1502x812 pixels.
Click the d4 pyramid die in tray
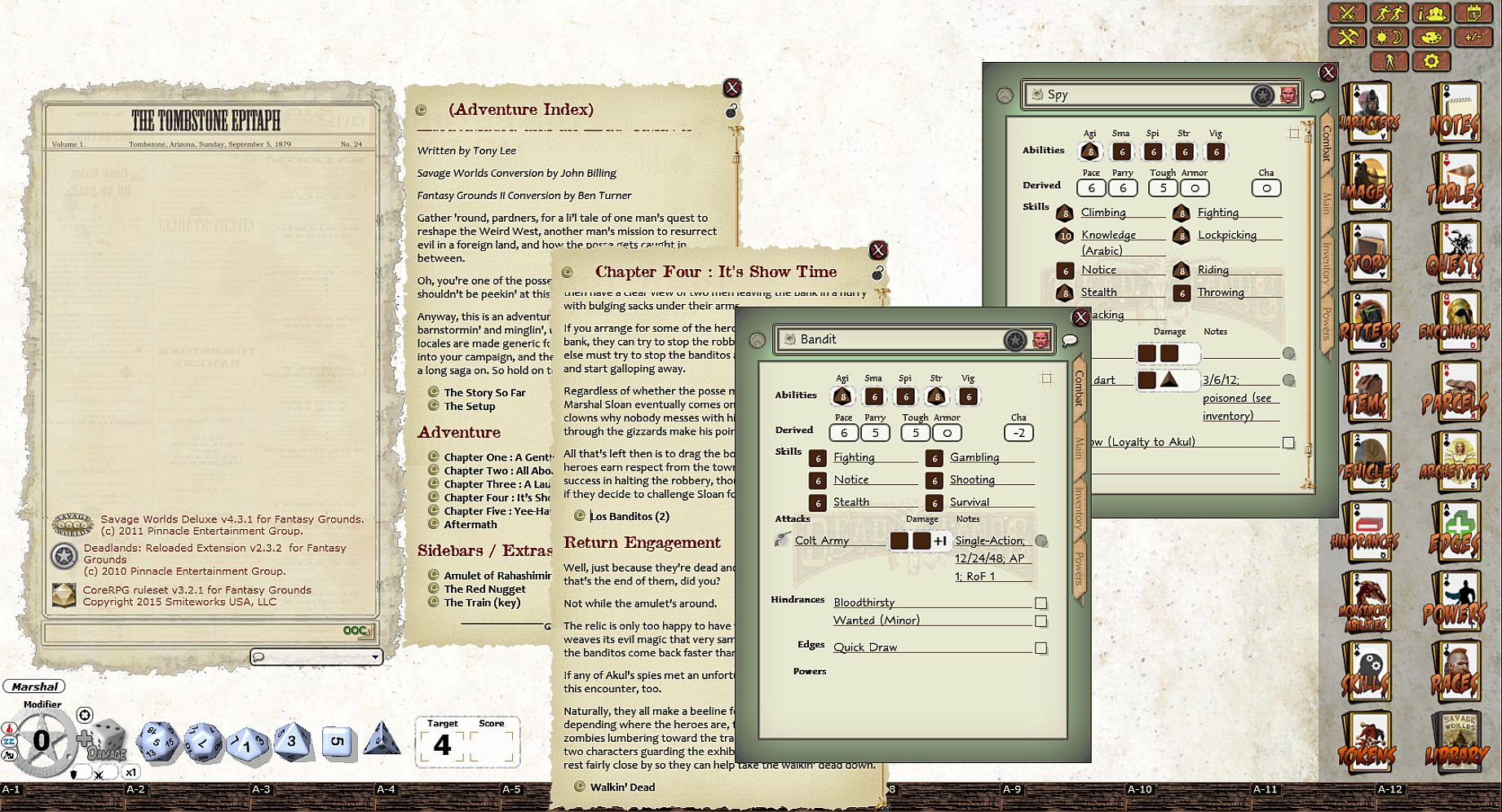pyautogui.click(x=381, y=739)
